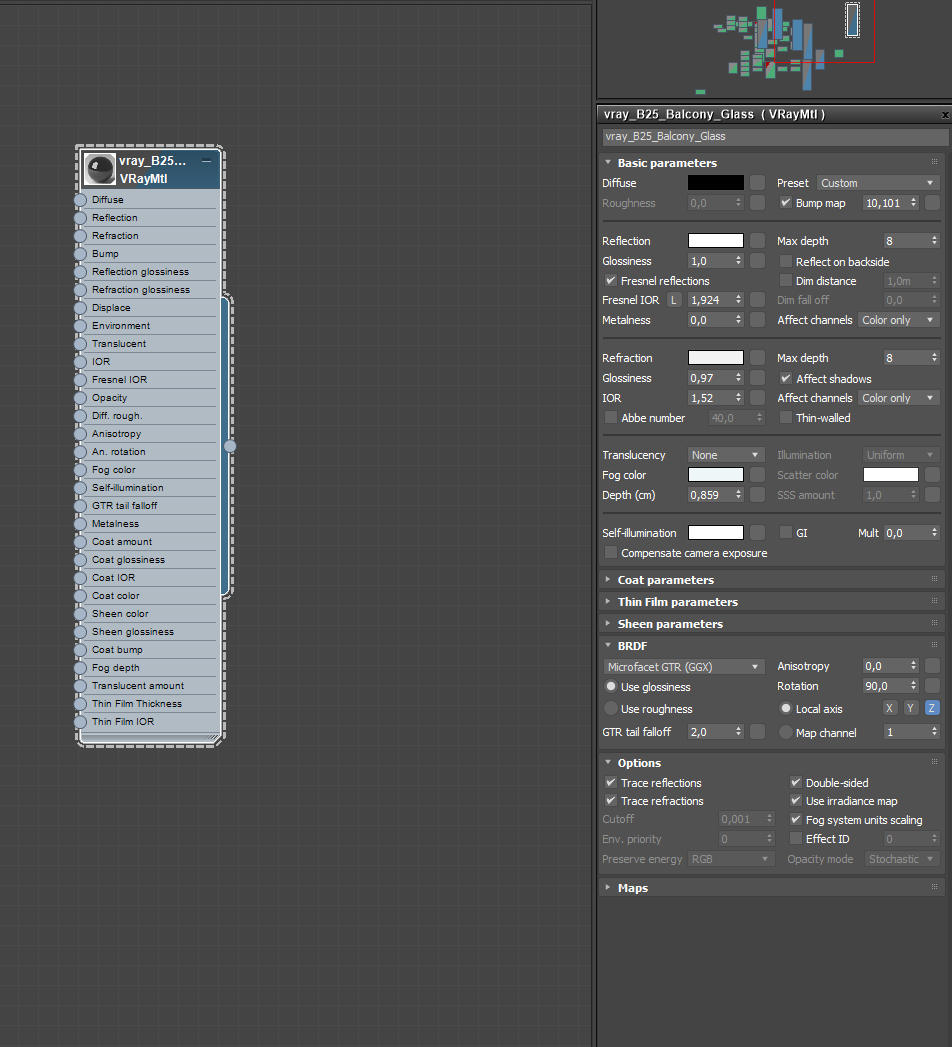Click the material sphere preview thumbnail on node
952x1047 pixels.
pos(100,170)
